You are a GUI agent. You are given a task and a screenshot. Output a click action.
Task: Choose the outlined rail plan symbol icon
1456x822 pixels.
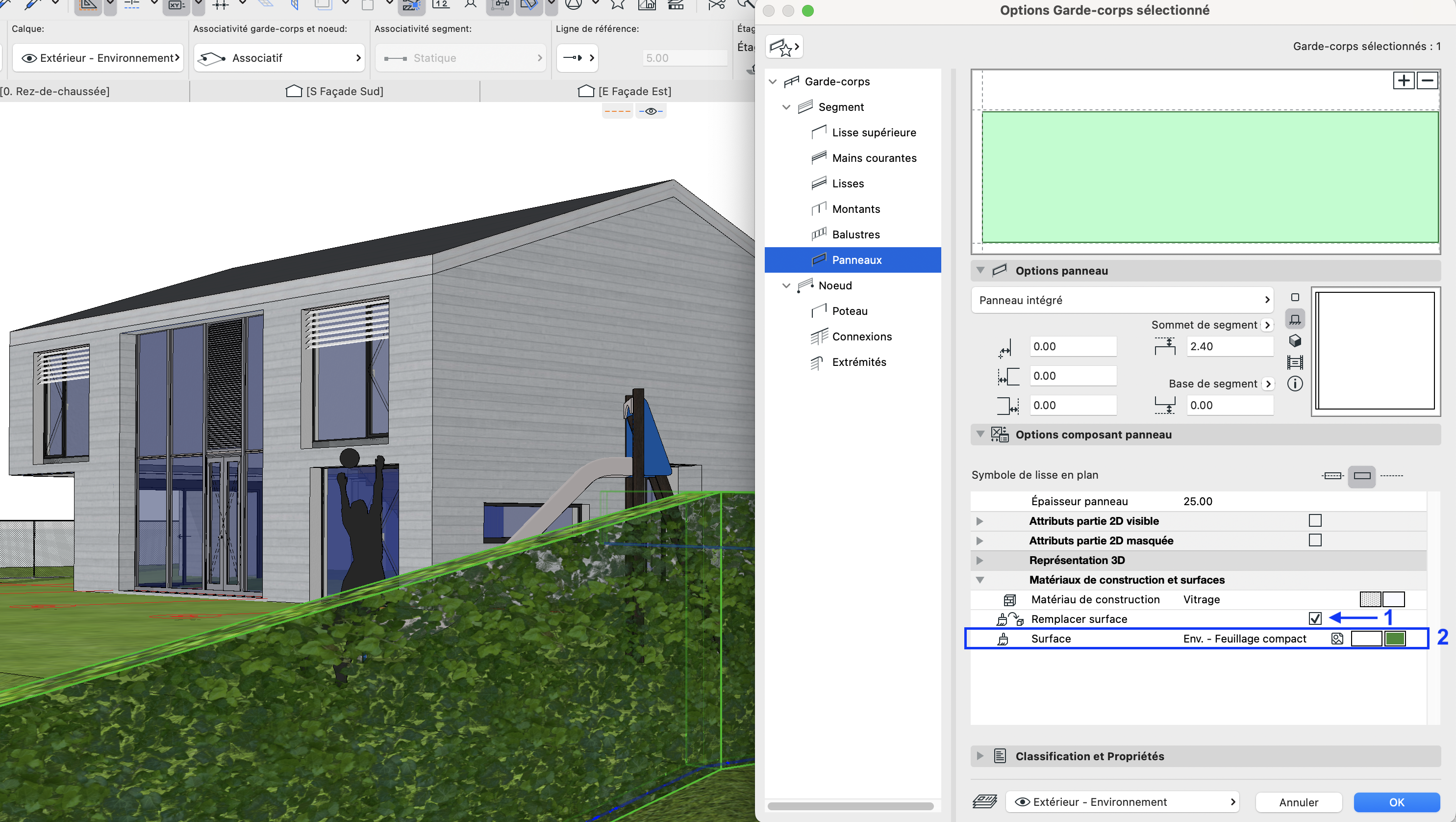pos(1361,475)
